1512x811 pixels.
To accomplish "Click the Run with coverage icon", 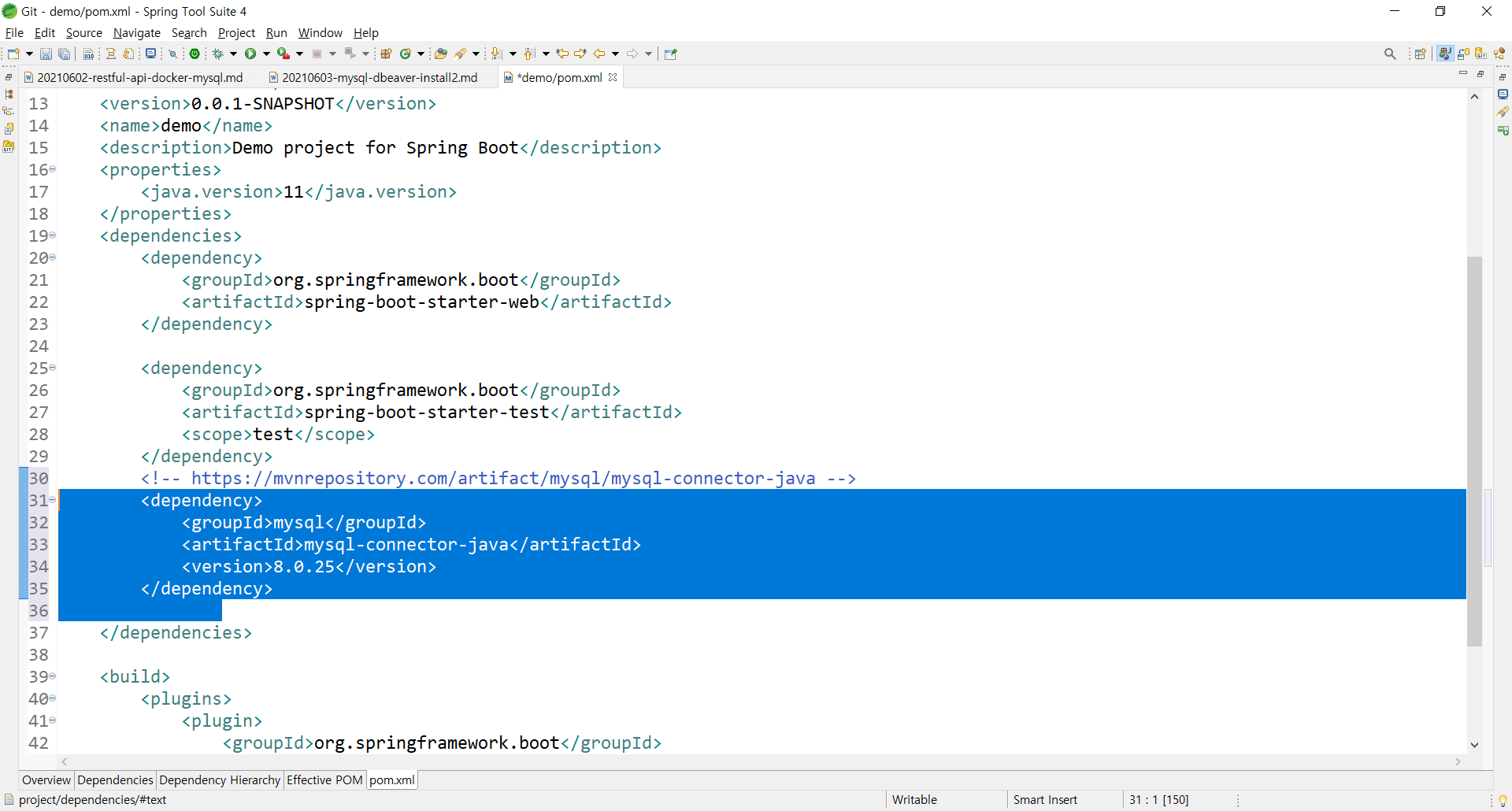I will point(283,54).
